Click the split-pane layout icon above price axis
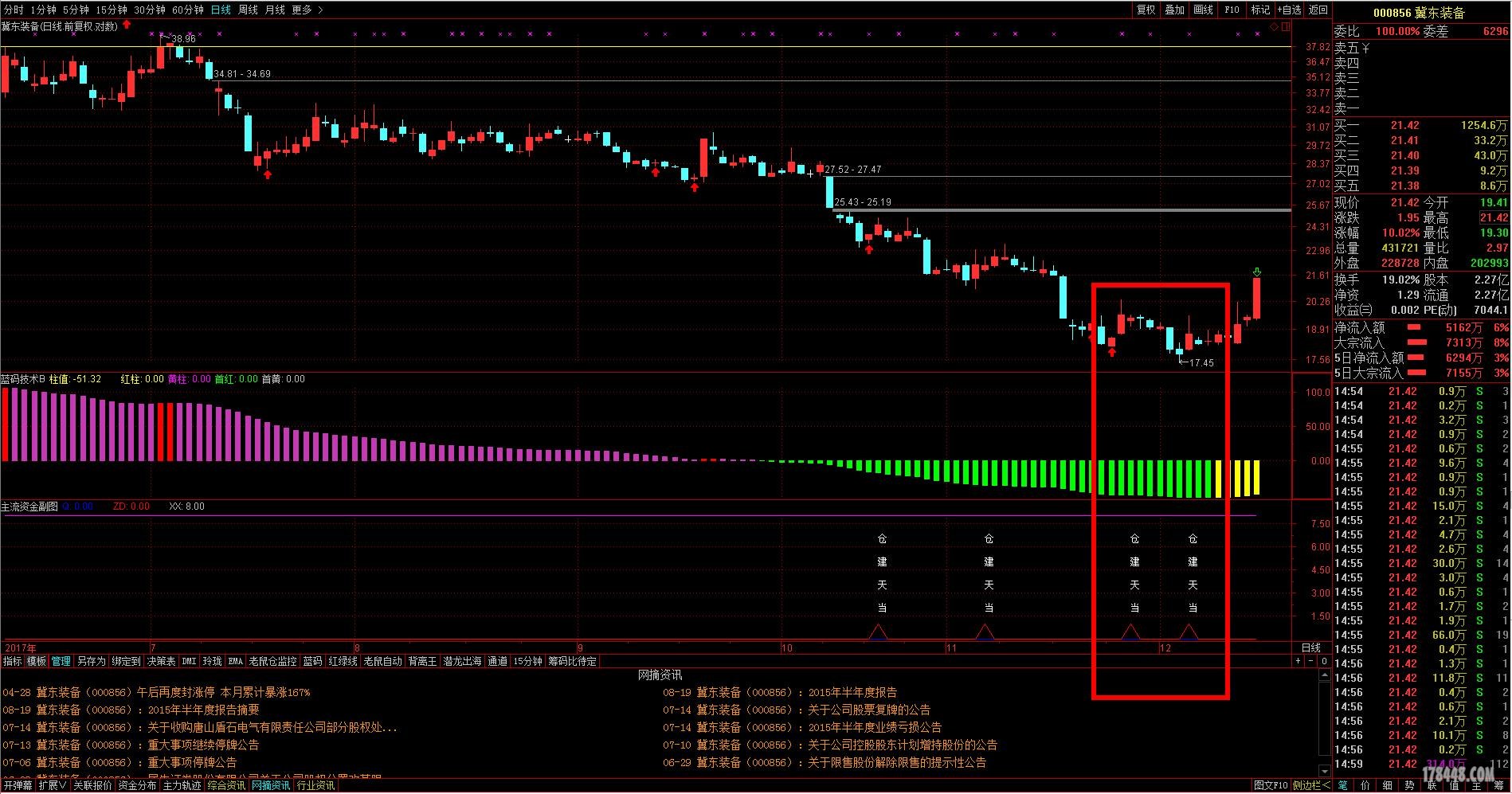This screenshot has width=1512, height=794. tap(1285, 27)
